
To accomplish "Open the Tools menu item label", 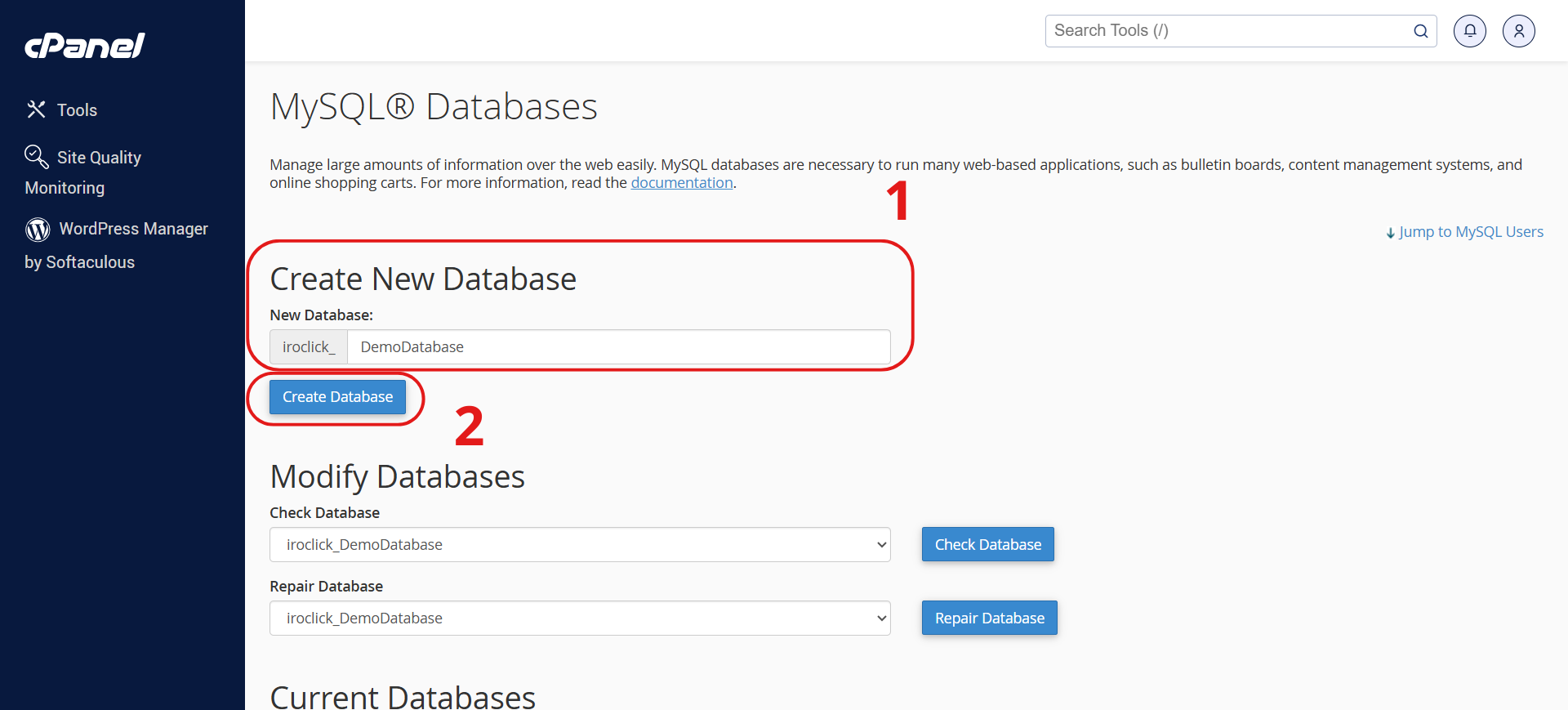I will (77, 110).
